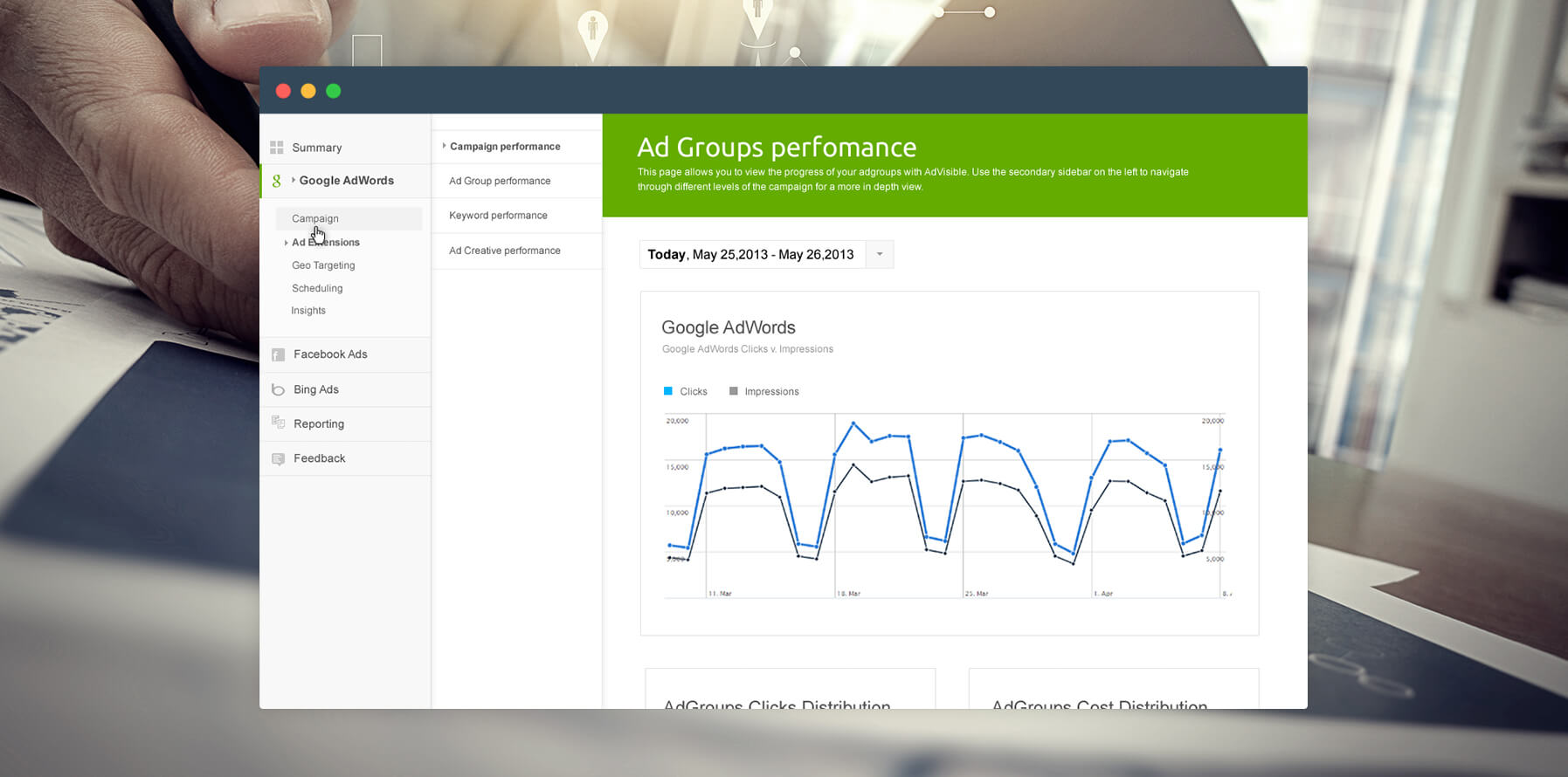Click the Facebook Ads icon
Viewport: 1568px width, 777px height.
[x=278, y=354]
